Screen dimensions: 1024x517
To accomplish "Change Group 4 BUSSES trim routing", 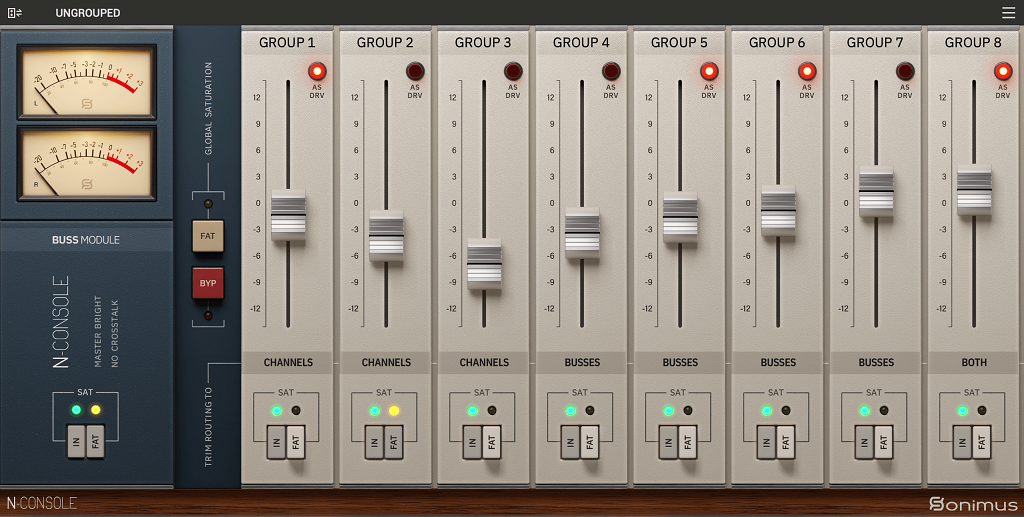I will click(x=582, y=362).
